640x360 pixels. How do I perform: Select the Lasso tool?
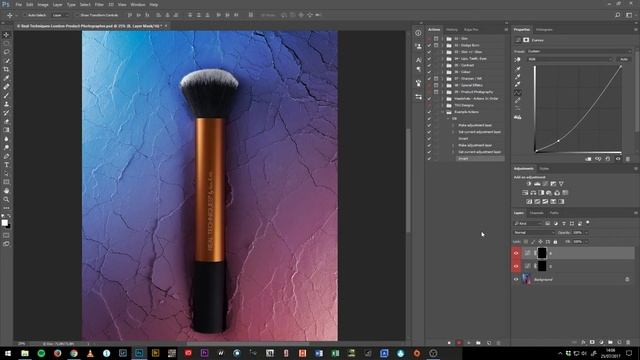pyautogui.click(x=6, y=52)
